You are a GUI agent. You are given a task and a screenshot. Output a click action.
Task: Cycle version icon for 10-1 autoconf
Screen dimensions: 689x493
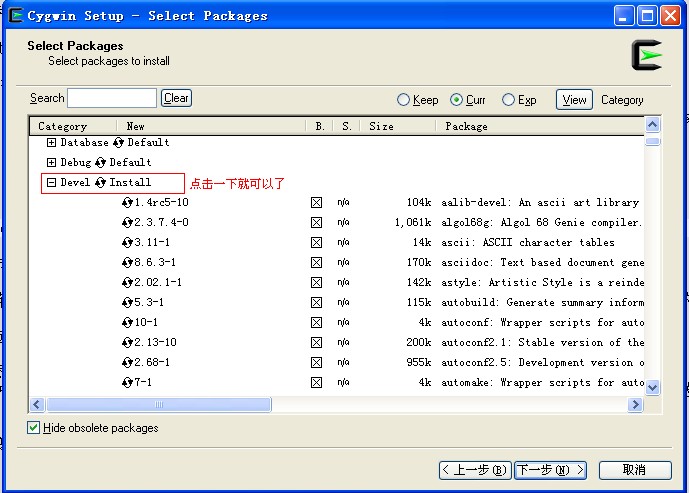pyautogui.click(x=127, y=323)
